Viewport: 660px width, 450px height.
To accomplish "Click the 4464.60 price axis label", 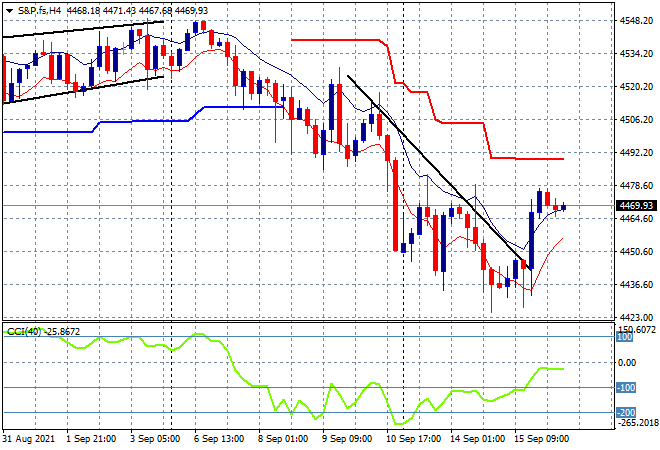I will pos(636,218).
